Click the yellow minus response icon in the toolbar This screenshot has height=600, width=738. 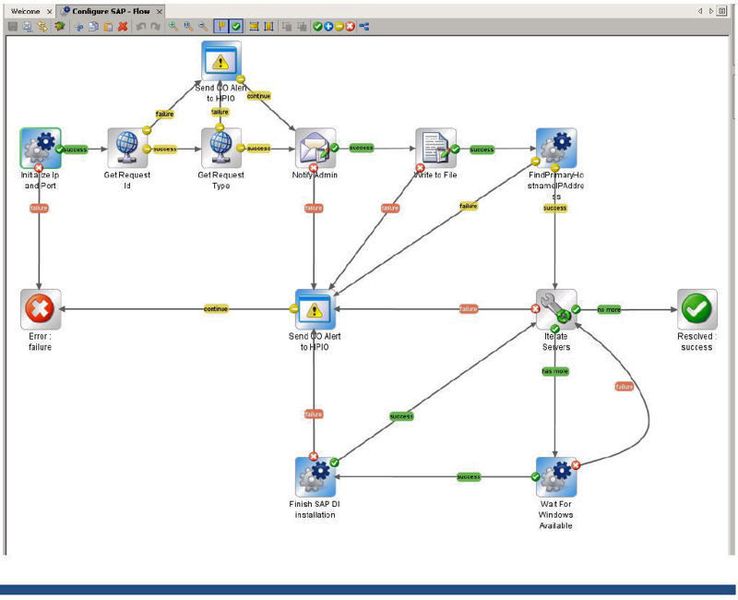[x=339, y=26]
